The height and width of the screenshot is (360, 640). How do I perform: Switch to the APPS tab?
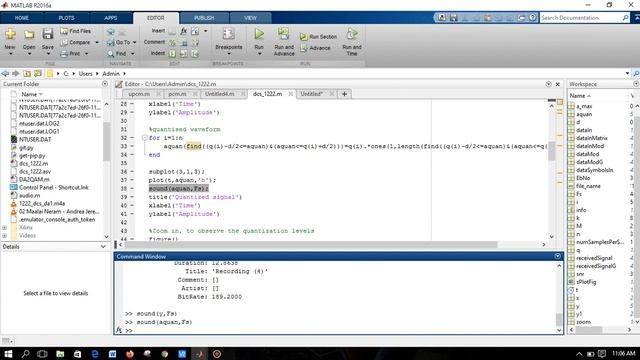tap(111, 18)
